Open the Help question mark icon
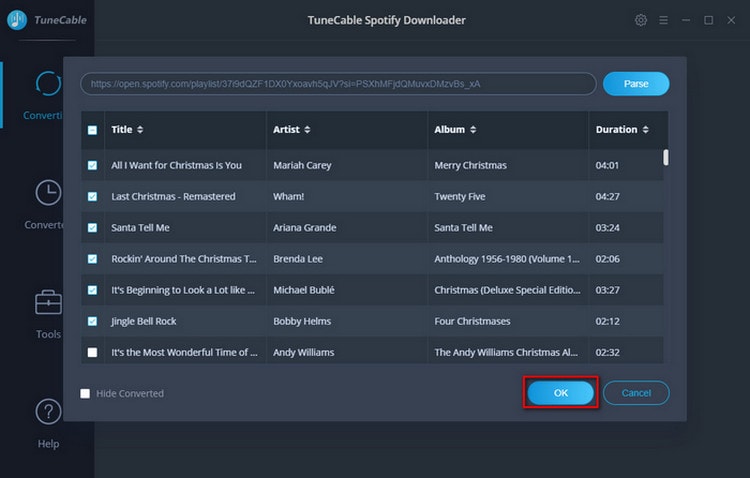The height and width of the screenshot is (478, 750). click(x=48, y=411)
